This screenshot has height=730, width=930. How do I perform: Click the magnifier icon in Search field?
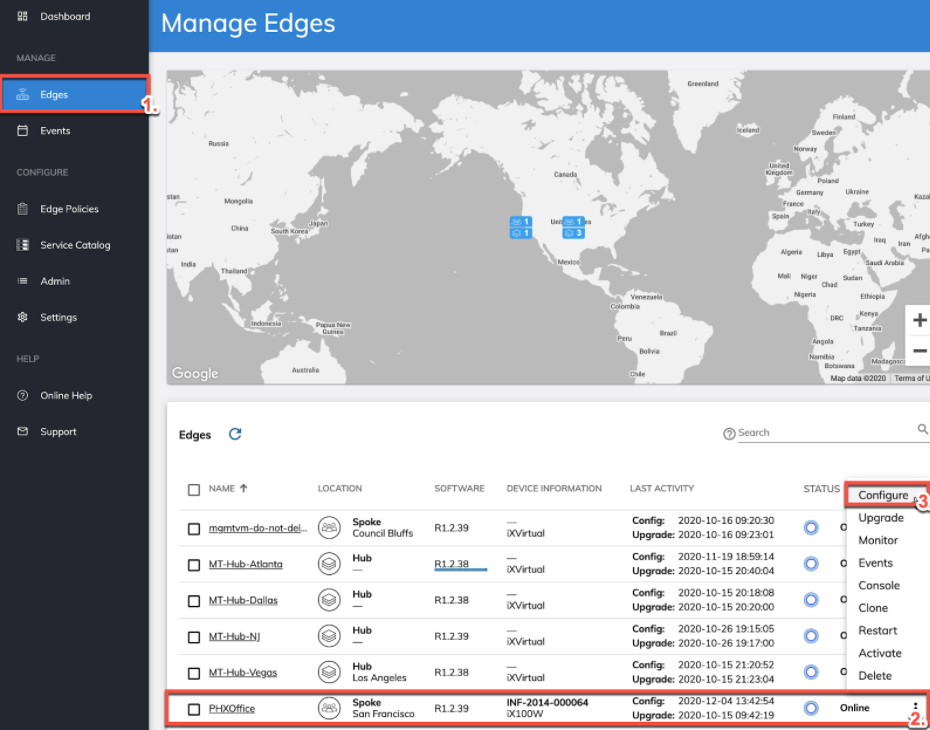click(x=922, y=429)
